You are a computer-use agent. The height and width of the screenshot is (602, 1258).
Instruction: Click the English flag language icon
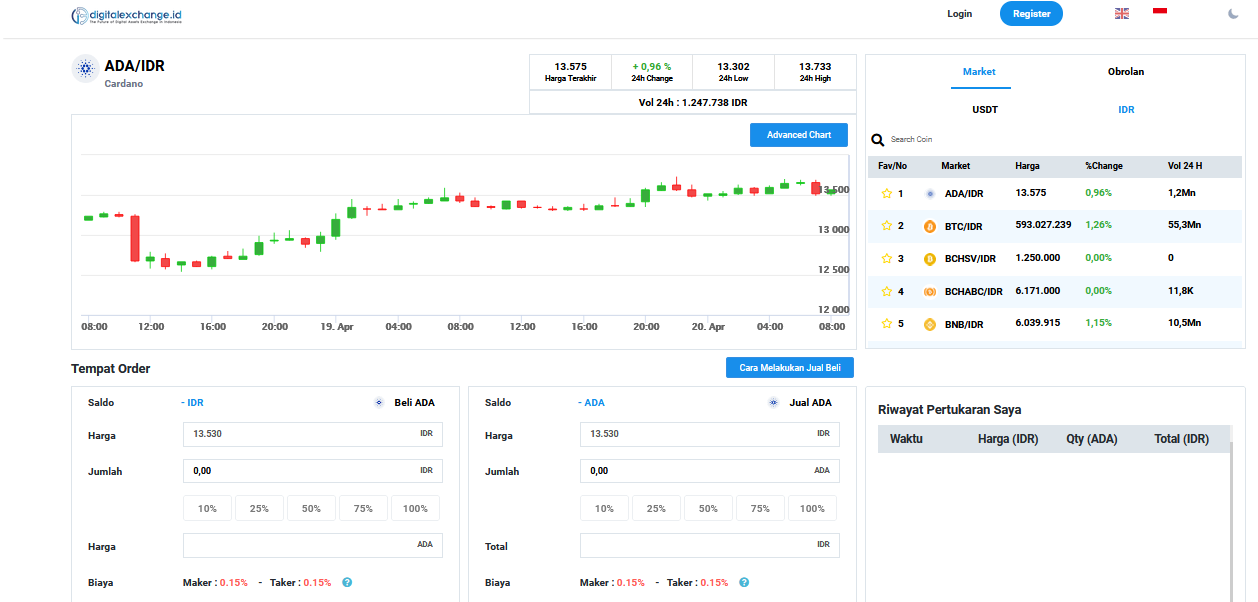coord(1121,13)
